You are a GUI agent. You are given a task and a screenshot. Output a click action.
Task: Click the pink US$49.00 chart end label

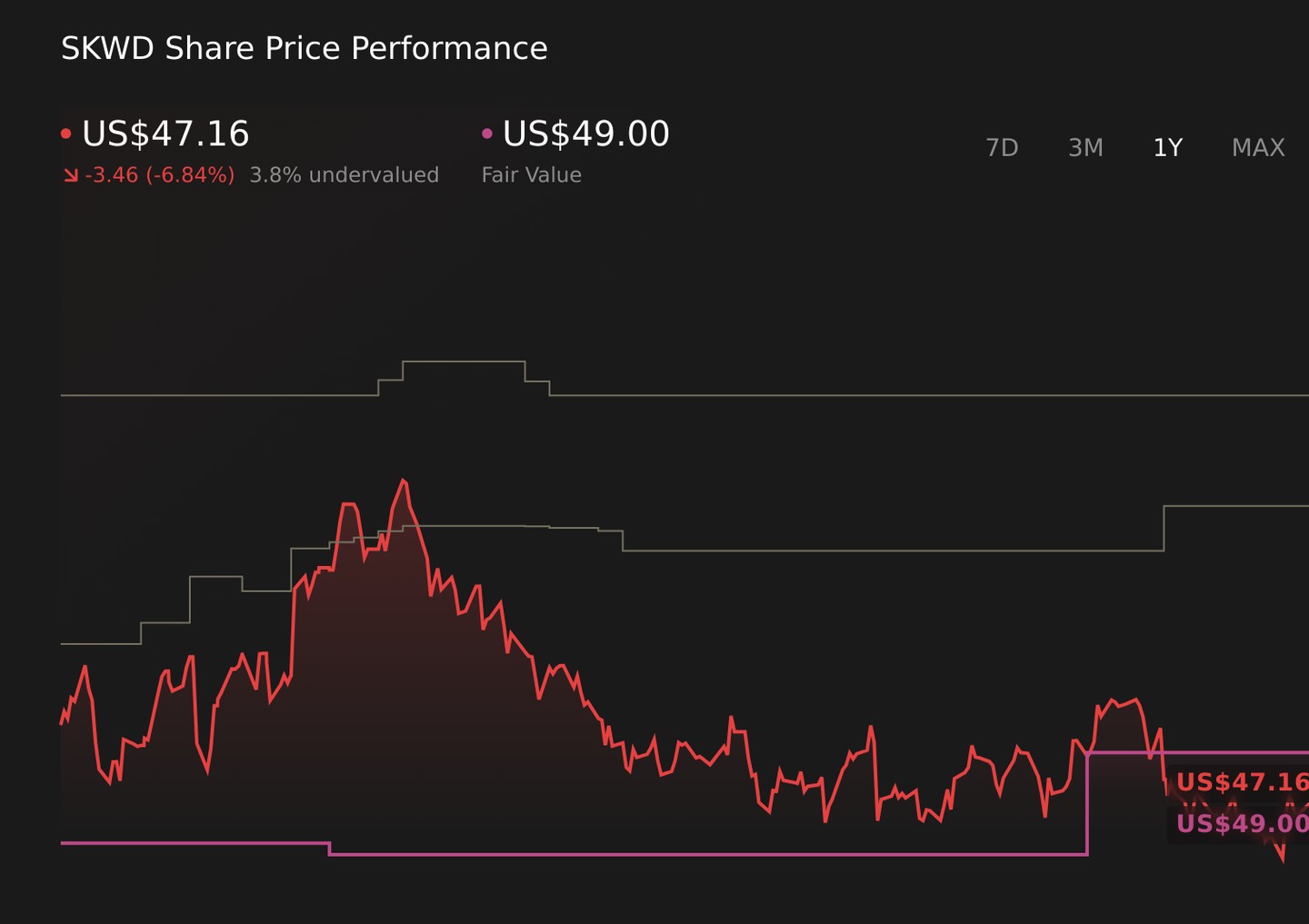click(1242, 824)
